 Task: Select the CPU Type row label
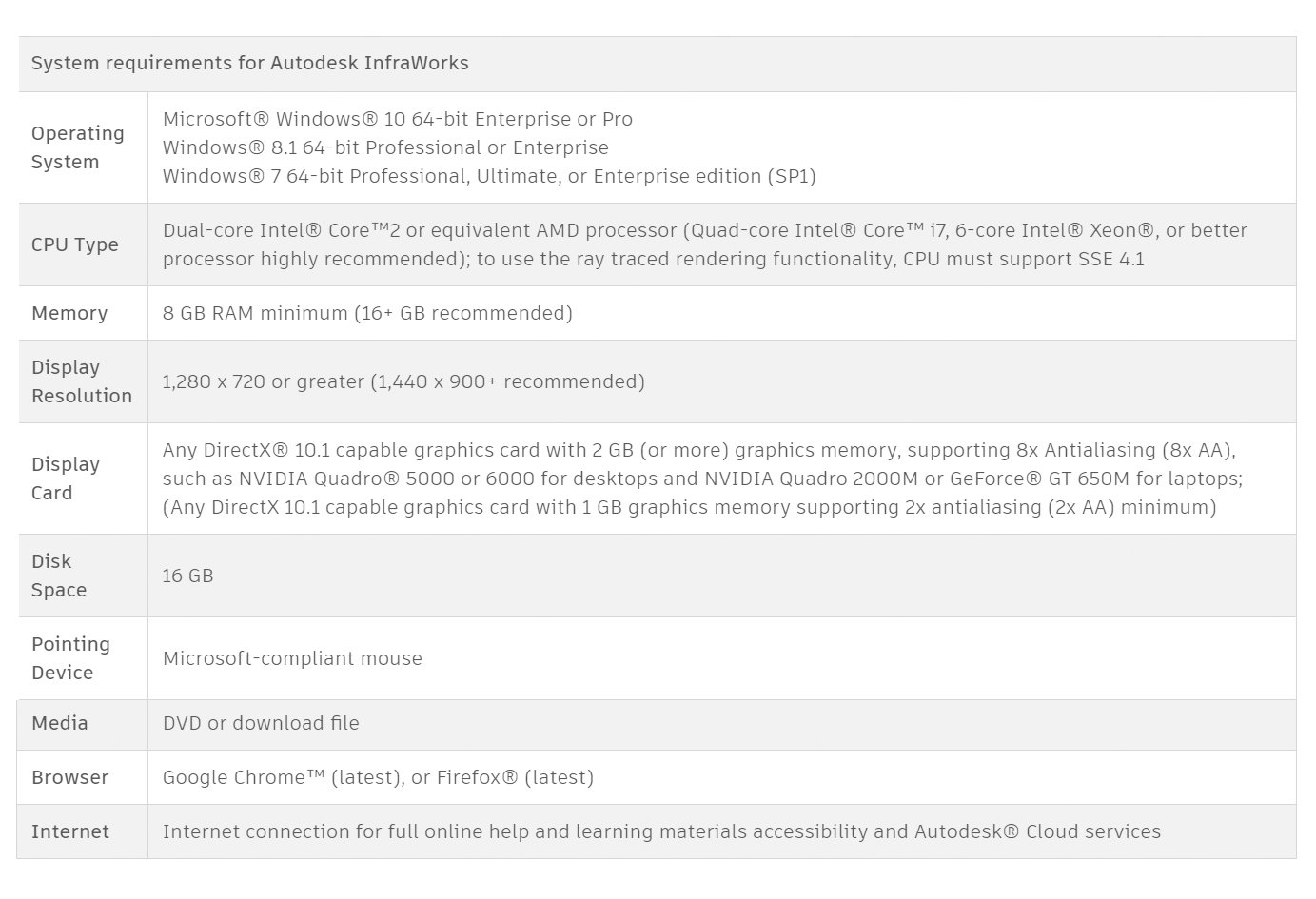tap(74, 244)
